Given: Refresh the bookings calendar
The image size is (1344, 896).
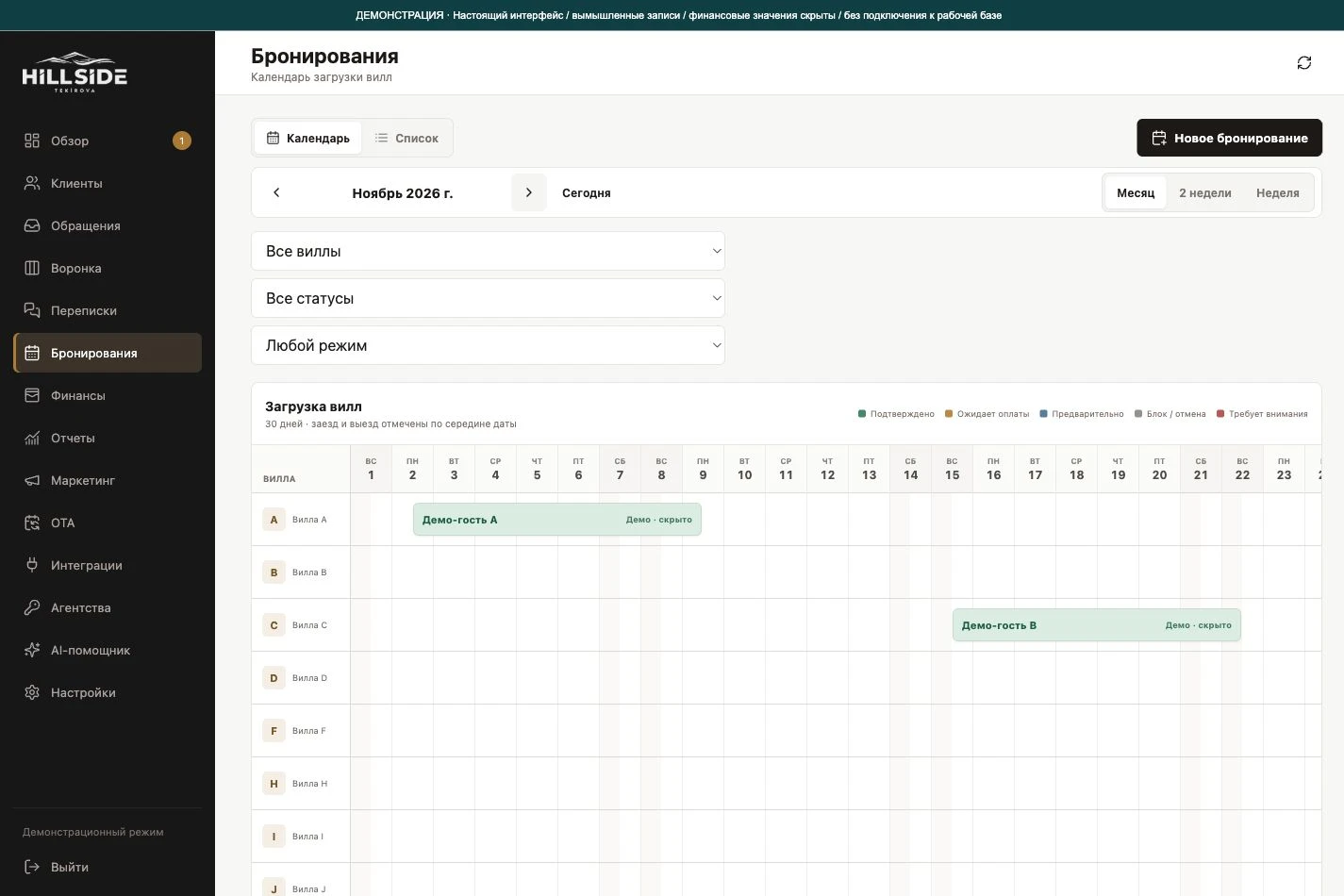Looking at the screenshot, I should click(x=1304, y=62).
